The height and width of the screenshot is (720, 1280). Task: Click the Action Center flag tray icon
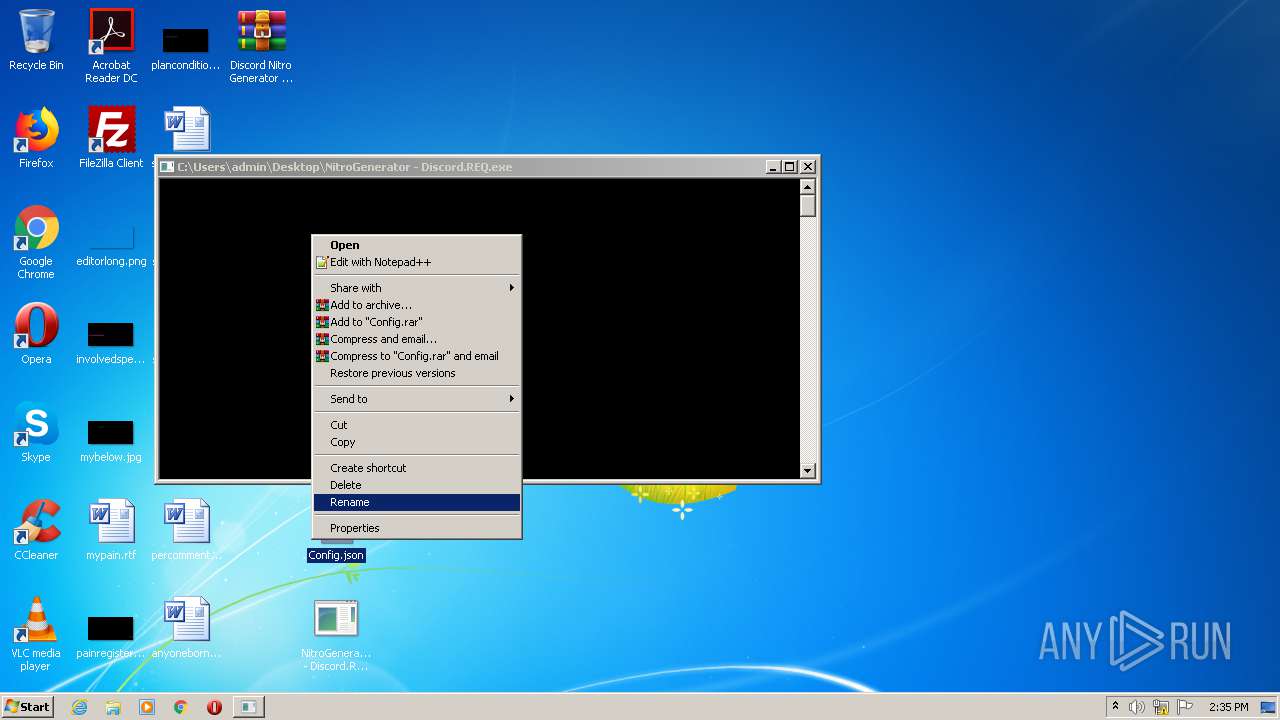pyautogui.click(x=1185, y=707)
